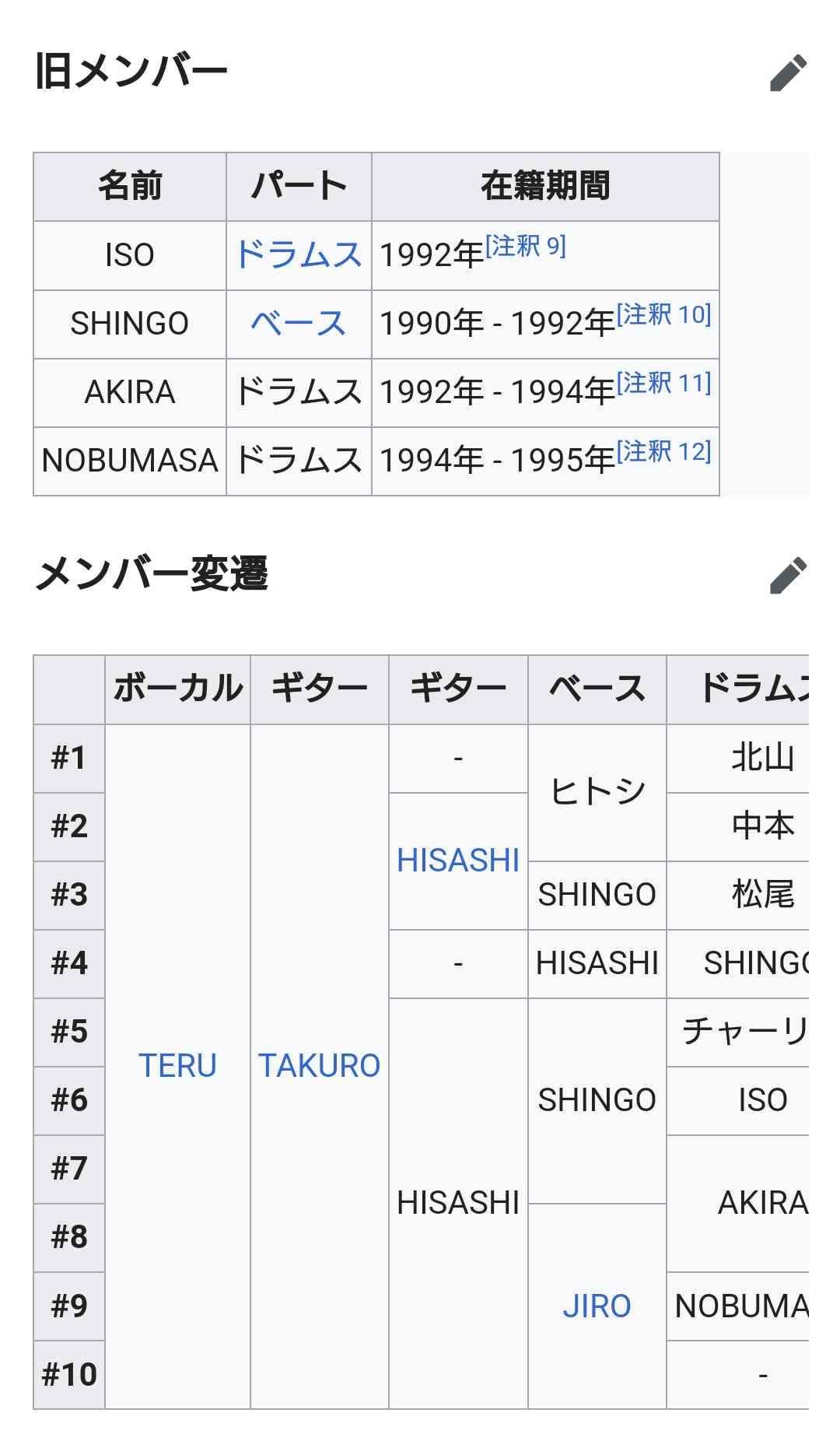The width and height of the screenshot is (840, 1448).
Task: Follow the JIRO bassist link
Action: (x=597, y=1306)
